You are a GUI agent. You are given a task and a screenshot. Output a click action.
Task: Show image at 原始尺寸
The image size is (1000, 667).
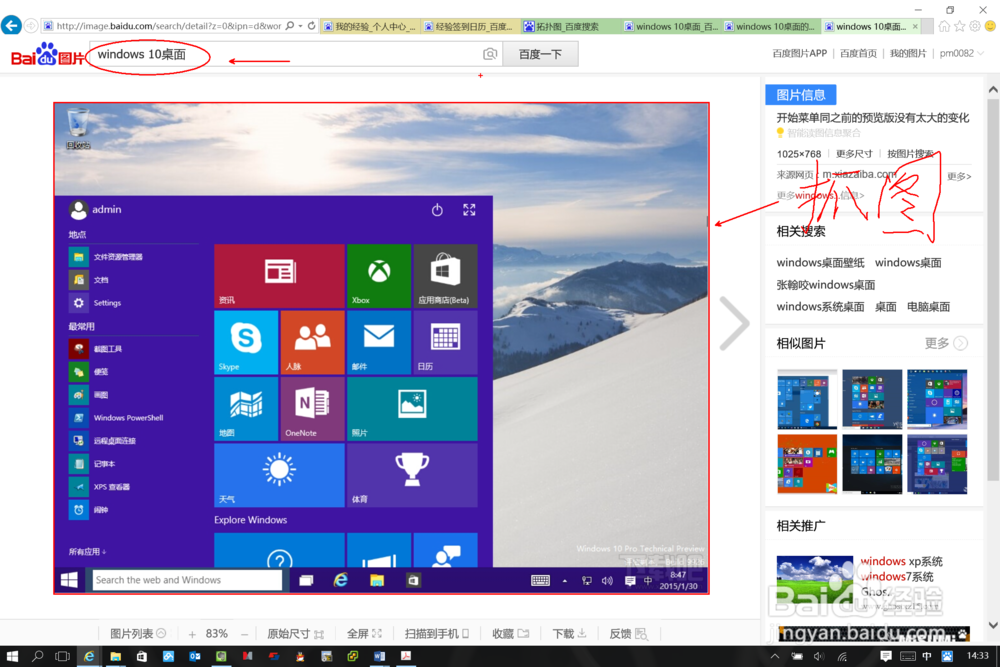295,634
